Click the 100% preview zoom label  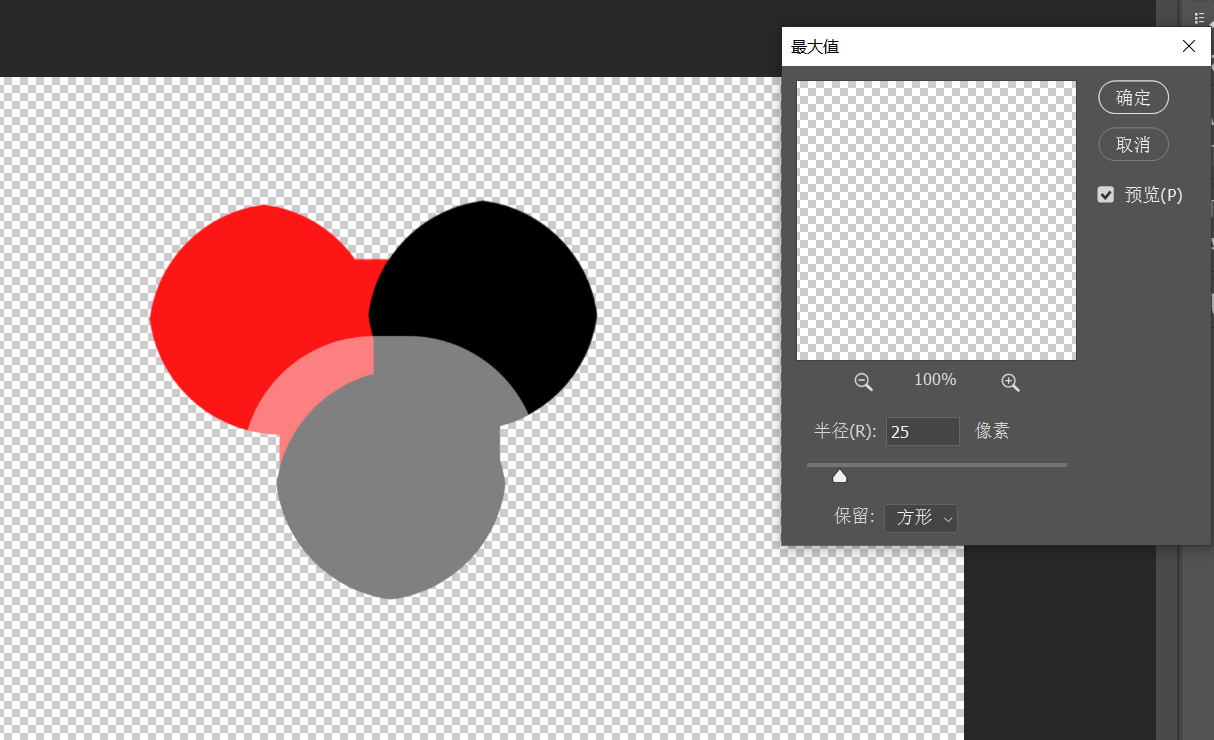[x=935, y=380]
